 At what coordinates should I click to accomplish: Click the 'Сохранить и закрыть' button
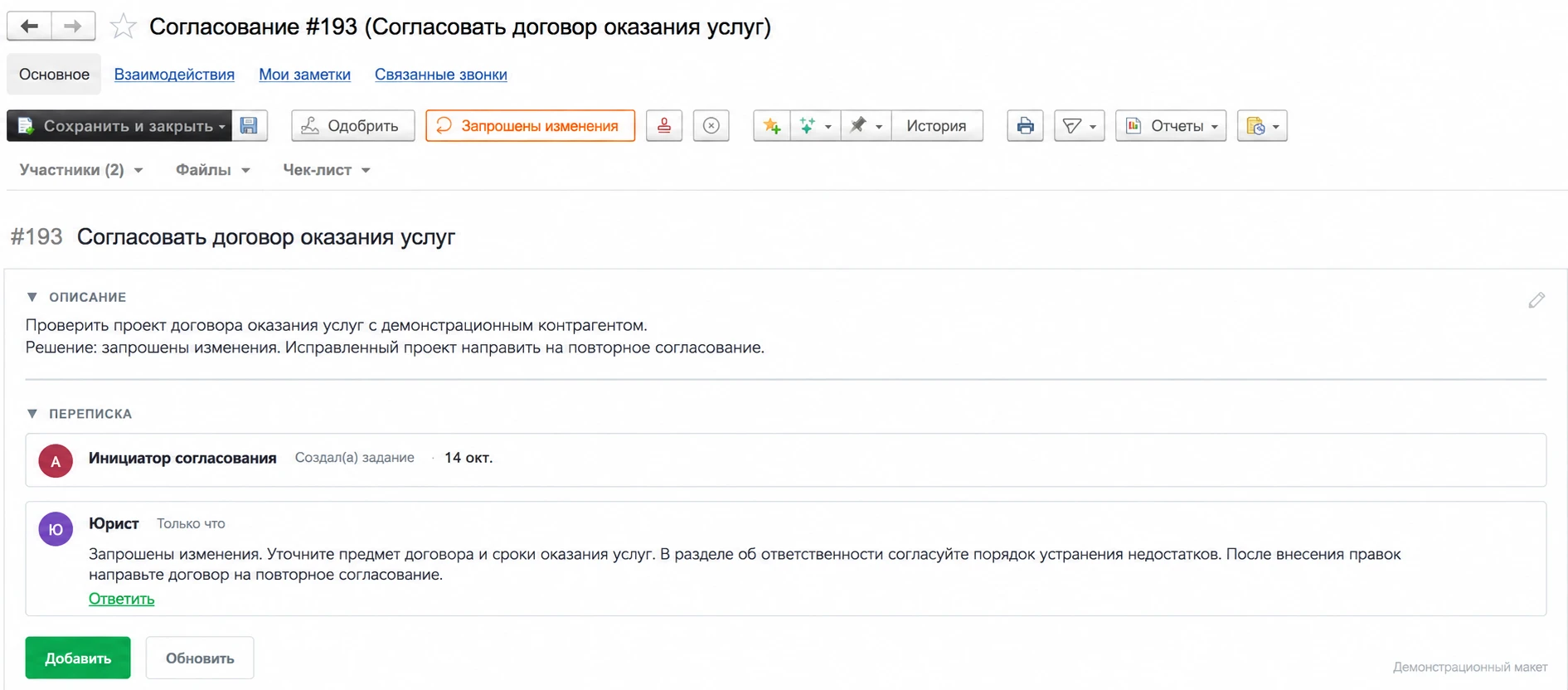pos(119,126)
